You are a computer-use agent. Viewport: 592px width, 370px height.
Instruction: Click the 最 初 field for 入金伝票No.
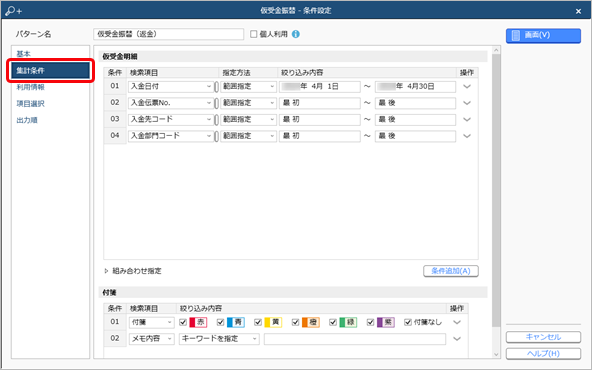click(x=320, y=103)
